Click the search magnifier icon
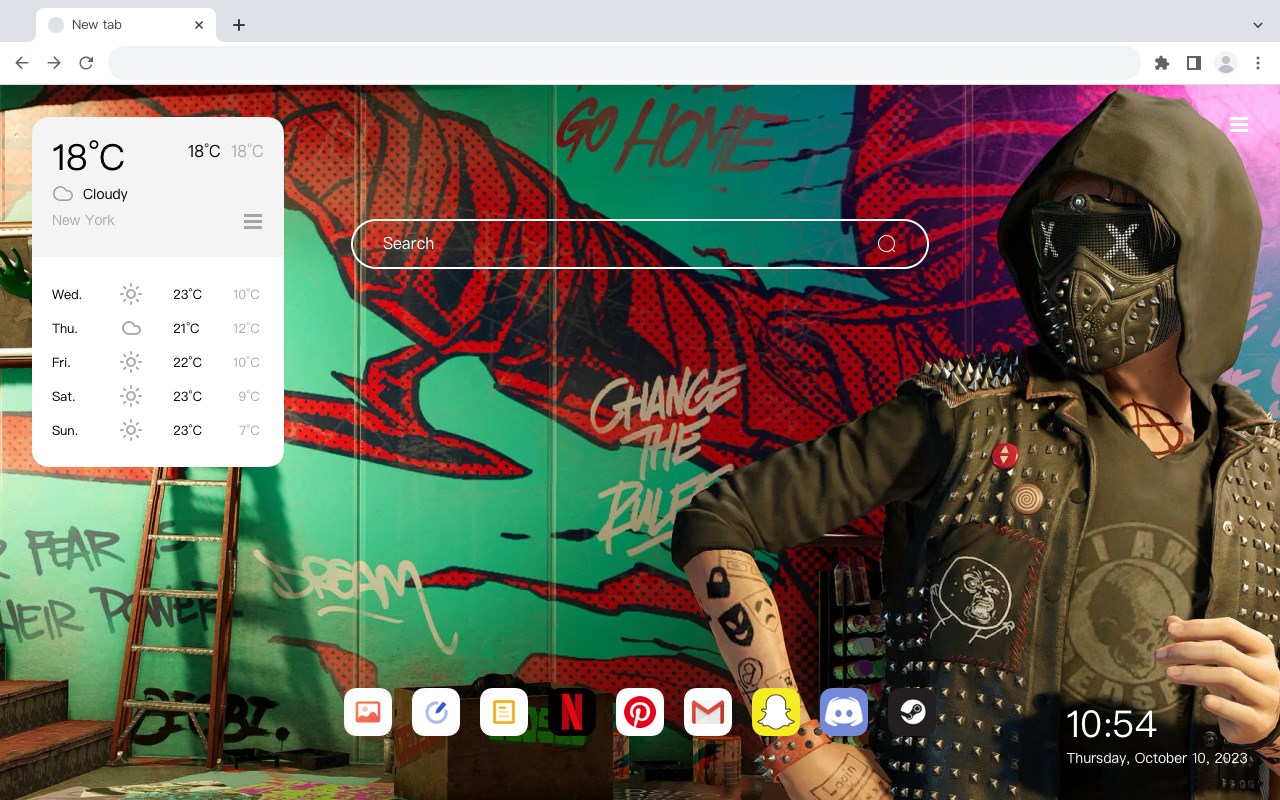 886,244
